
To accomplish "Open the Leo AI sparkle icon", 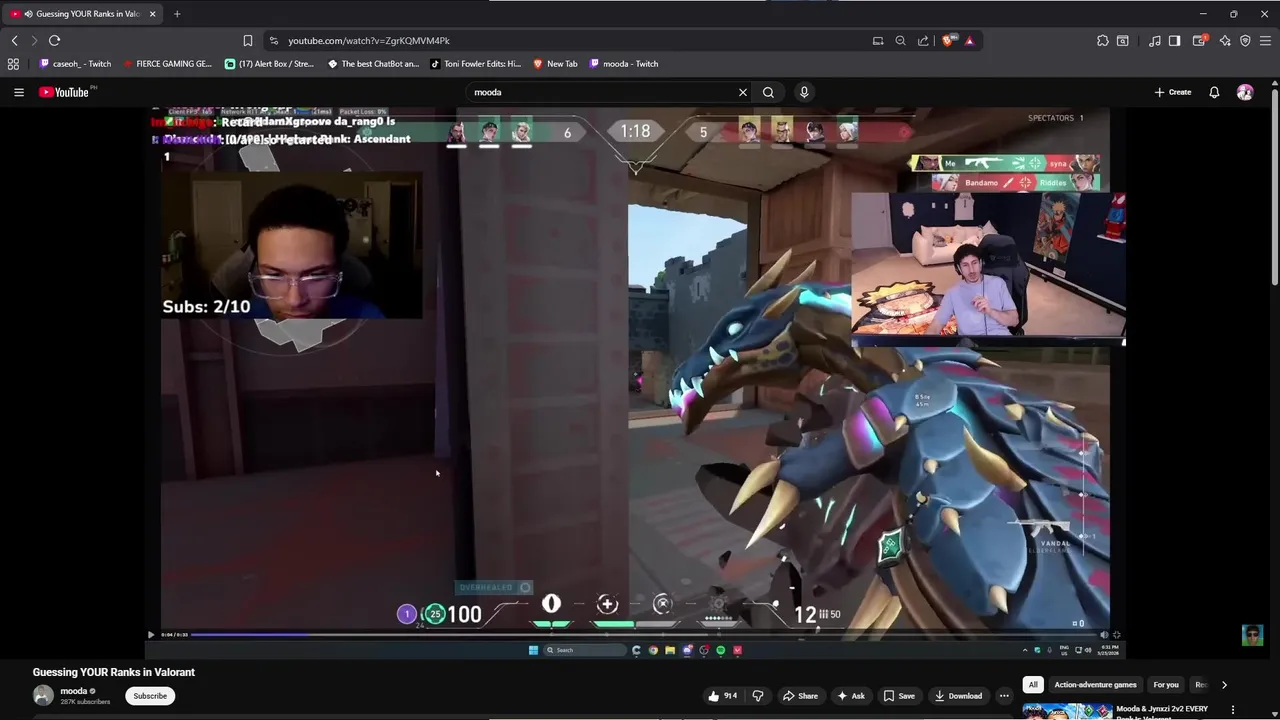I will coord(1225,41).
